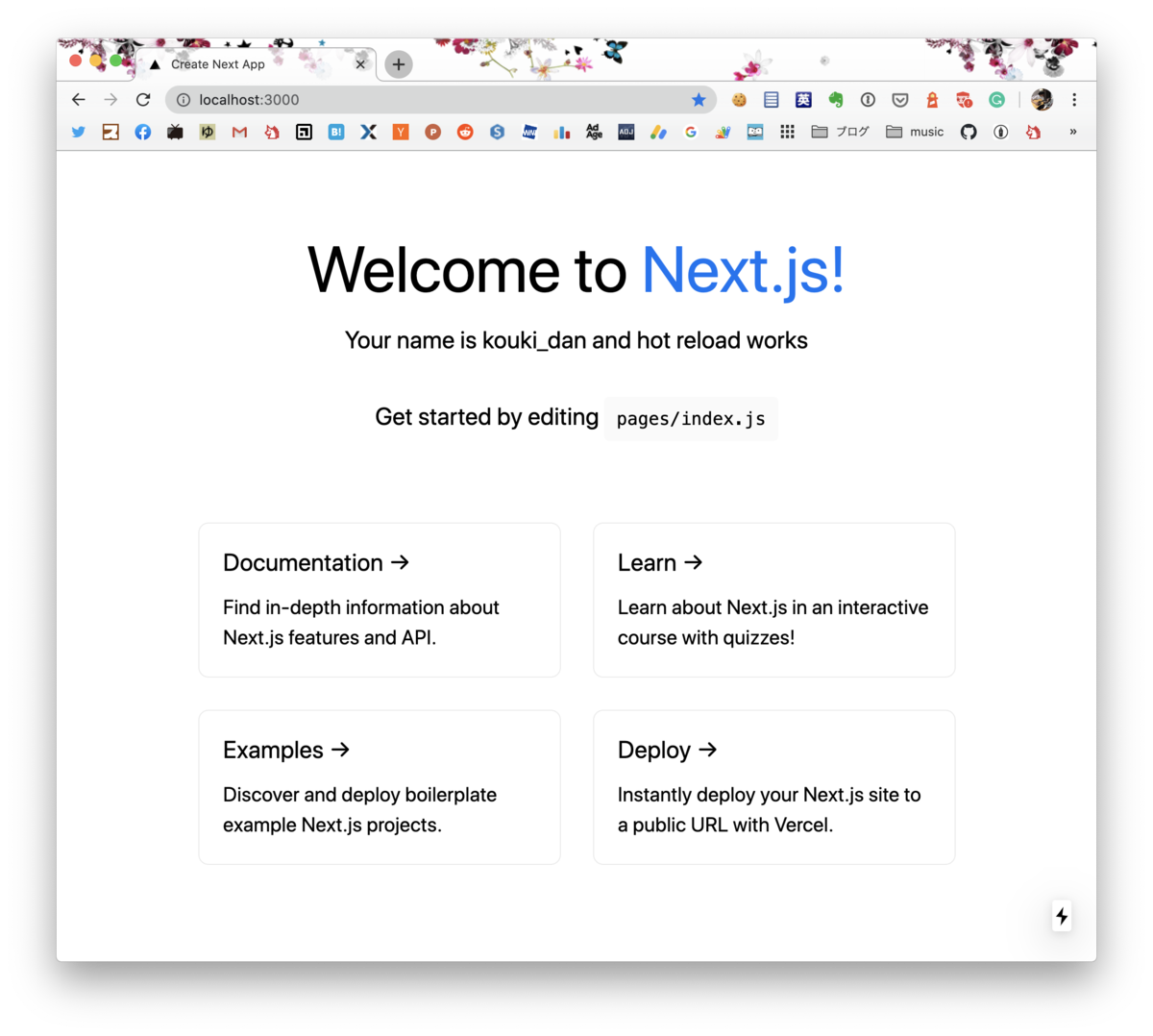Open the Google Apps grid bookmark

(x=787, y=132)
